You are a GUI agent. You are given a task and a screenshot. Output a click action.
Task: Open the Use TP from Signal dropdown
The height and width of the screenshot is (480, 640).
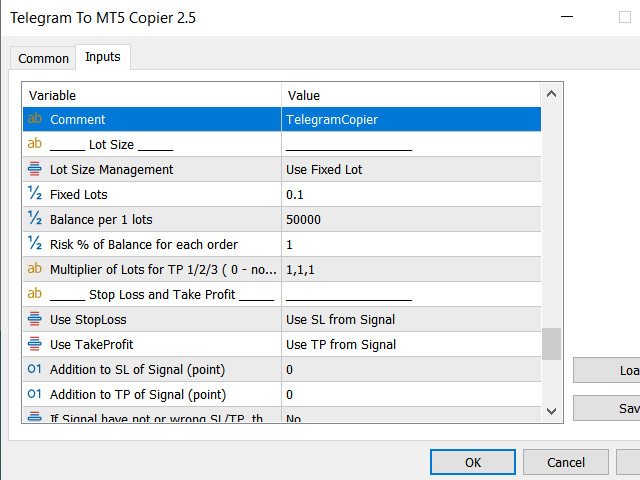[410, 345]
